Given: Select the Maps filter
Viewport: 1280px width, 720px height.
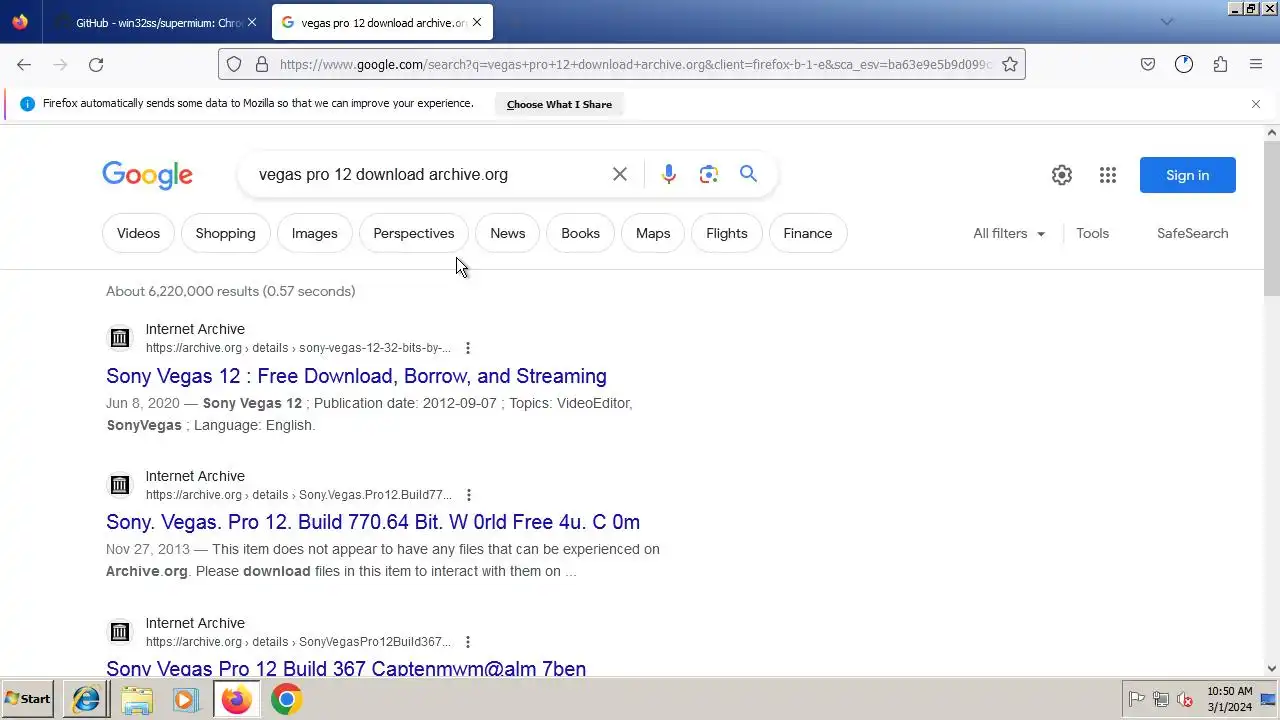Looking at the screenshot, I should pyautogui.click(x=652, y=233).
